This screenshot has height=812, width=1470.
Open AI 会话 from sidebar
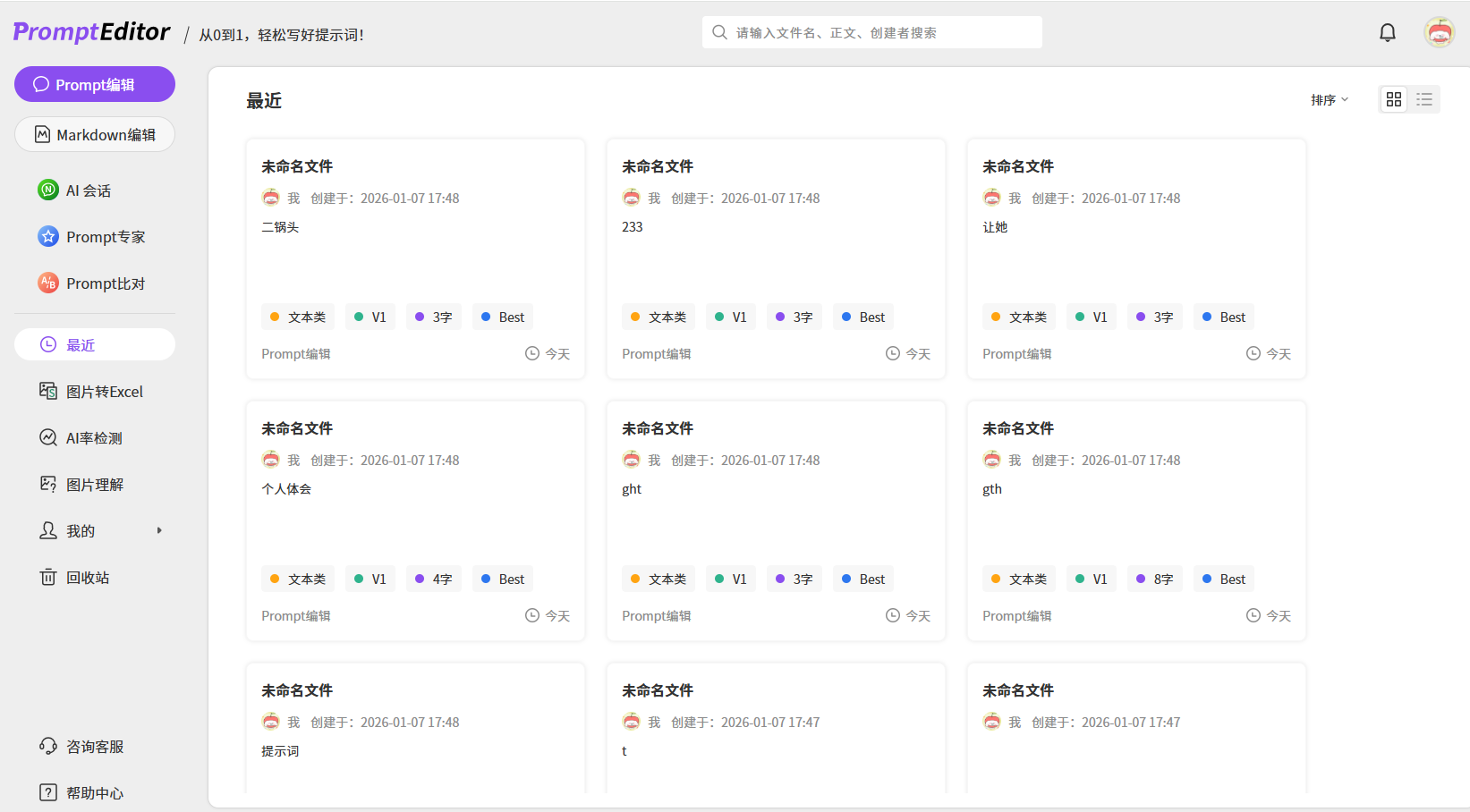tap(88, 190)
